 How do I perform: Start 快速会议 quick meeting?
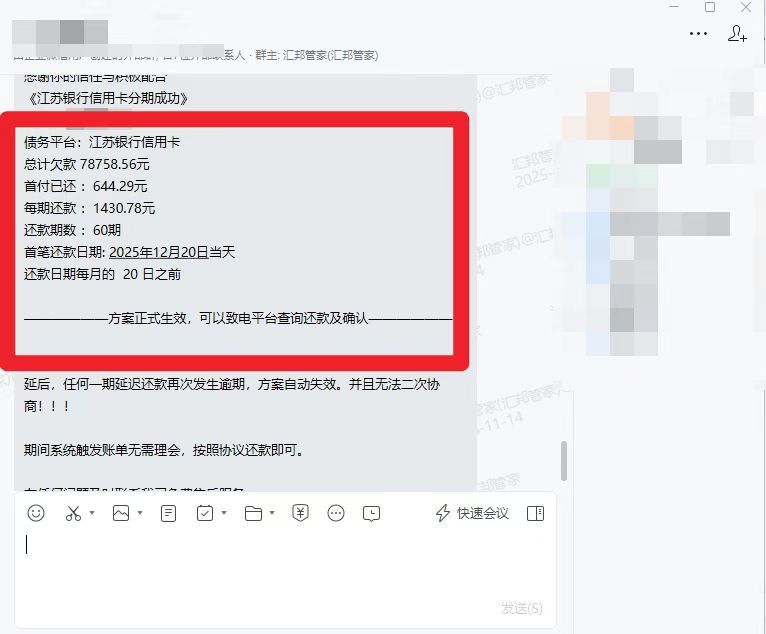pos(472,513)
